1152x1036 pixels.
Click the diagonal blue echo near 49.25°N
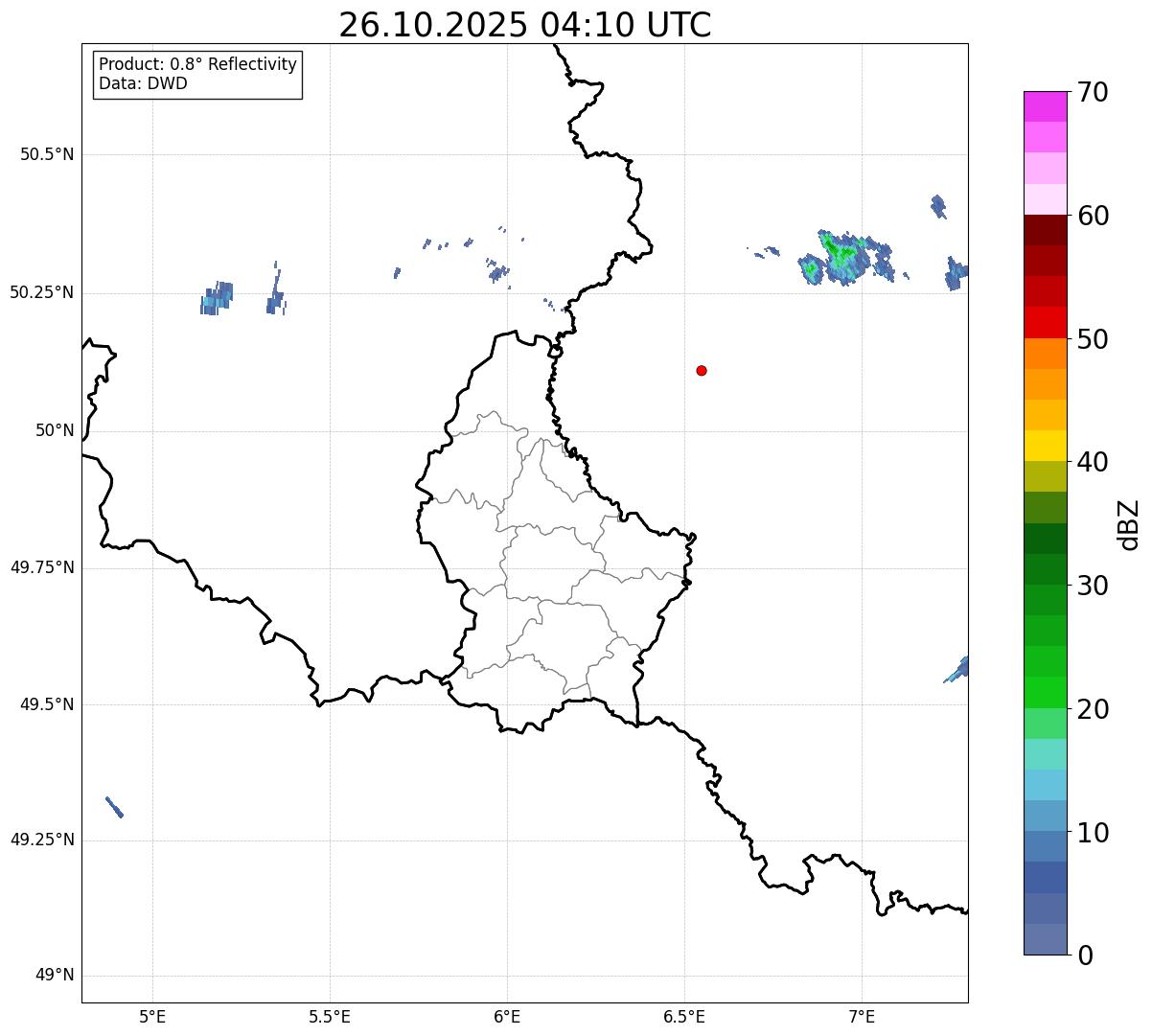[114, 807]
